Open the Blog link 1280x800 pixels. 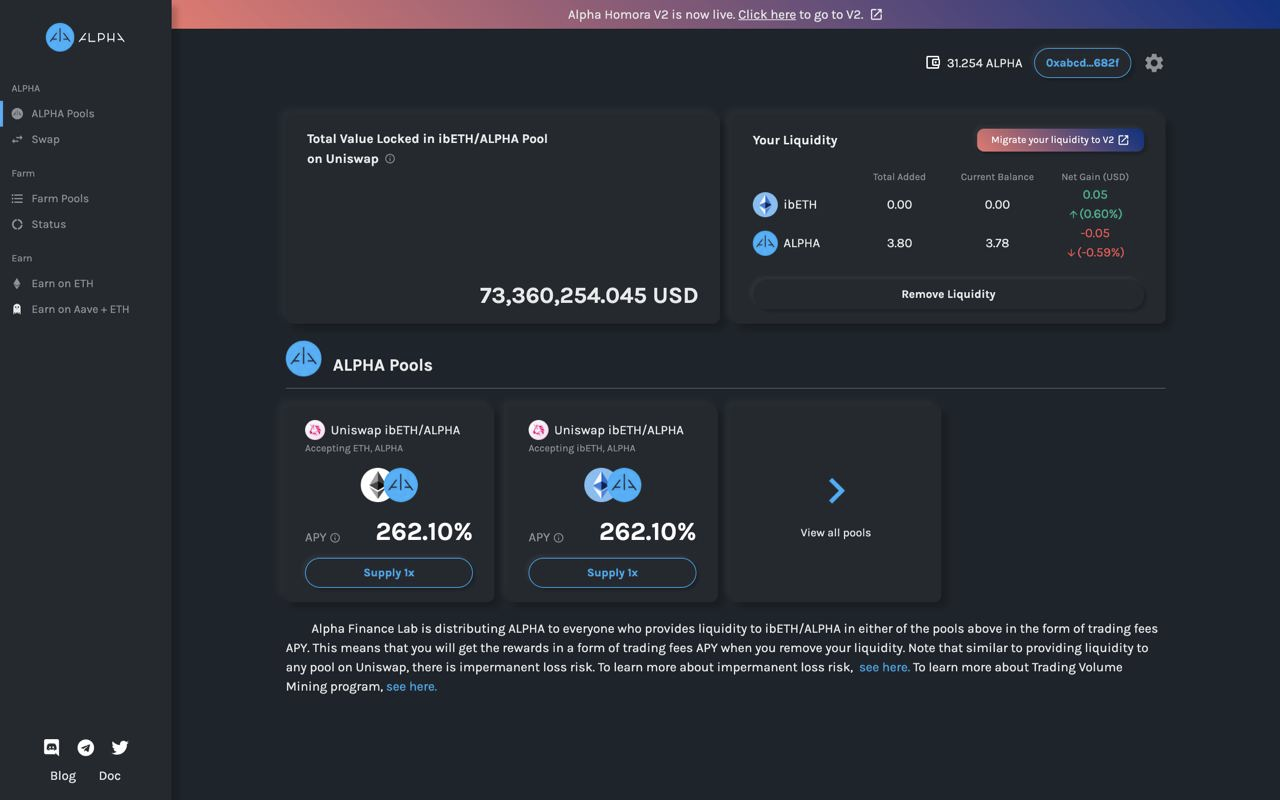pos(63,775)
